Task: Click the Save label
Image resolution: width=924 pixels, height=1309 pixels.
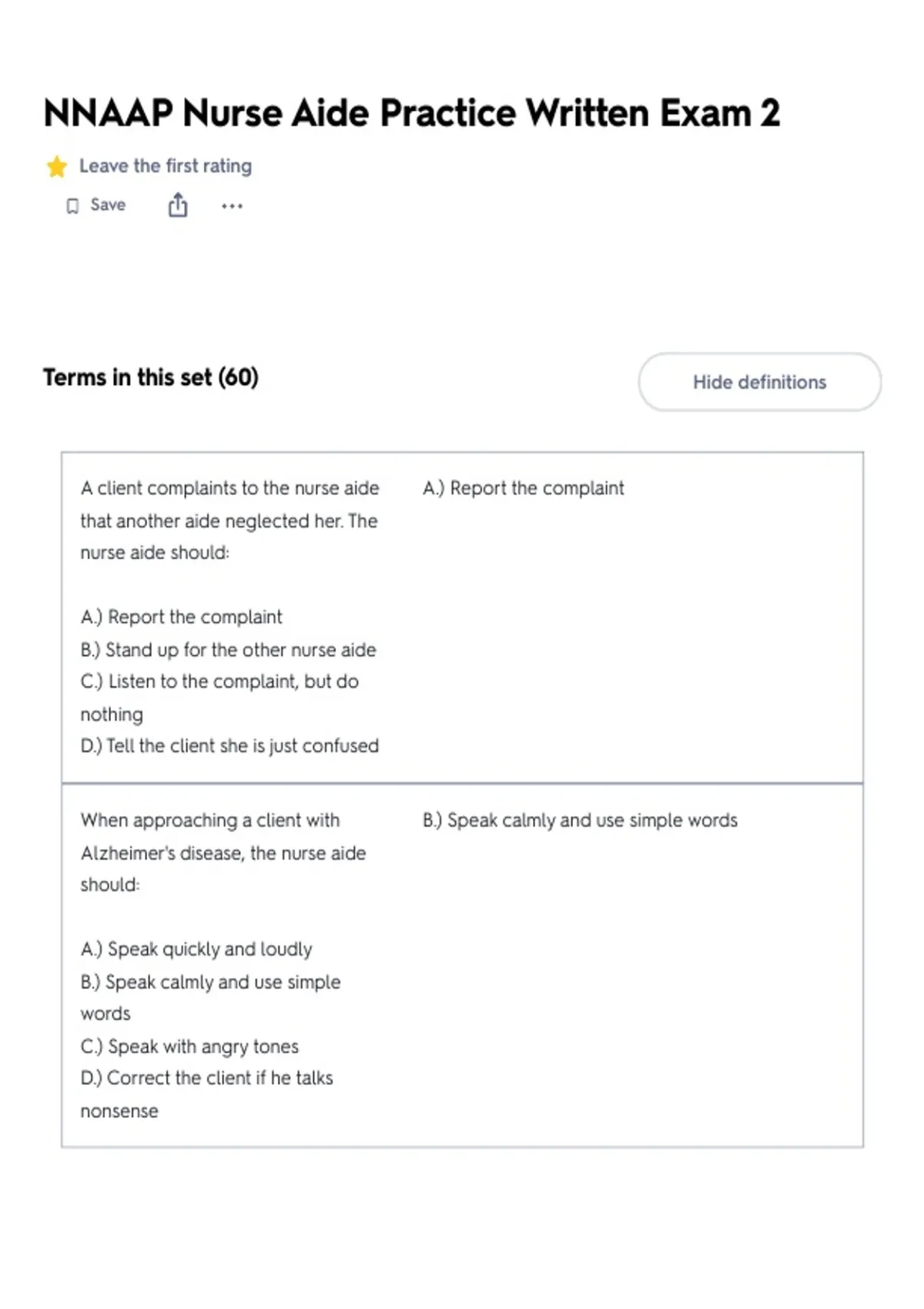Action: (108, 205)
